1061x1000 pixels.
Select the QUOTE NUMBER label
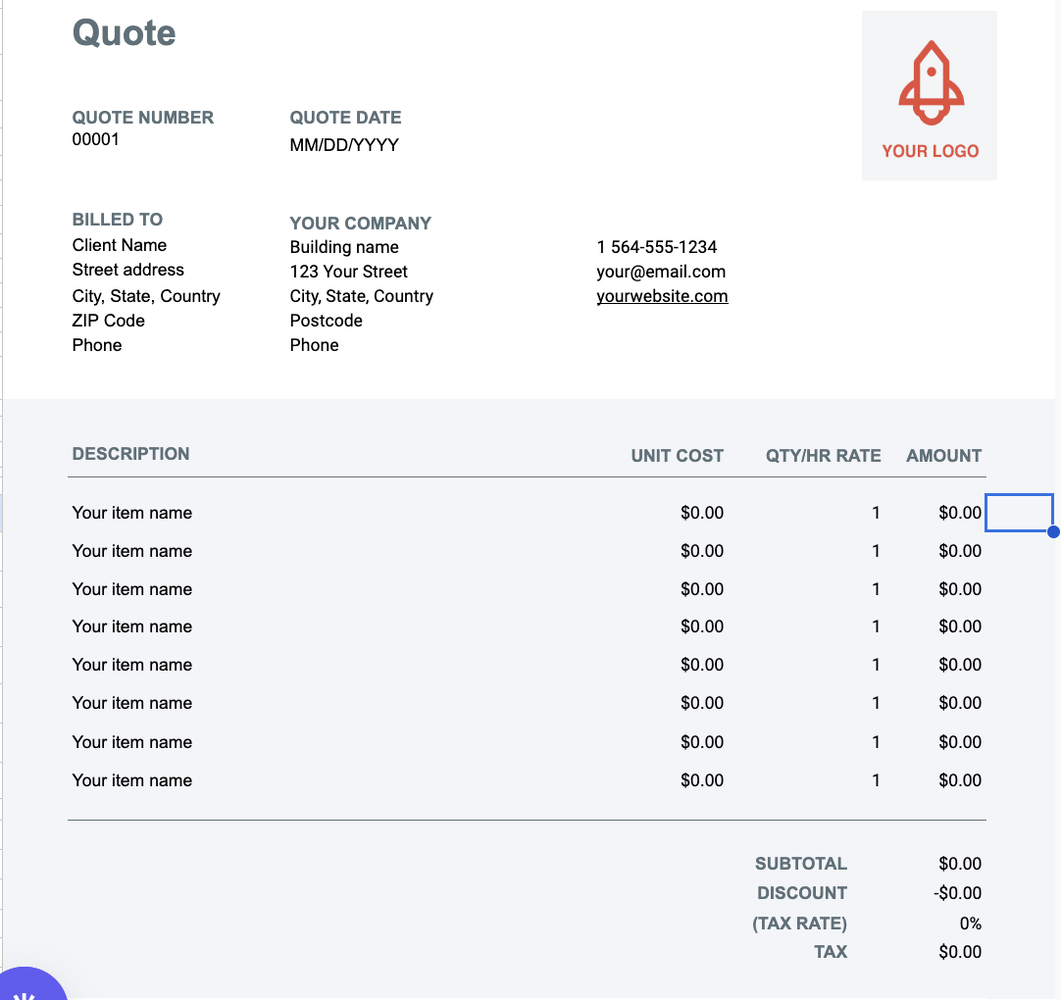pyautogui.click(x=143, y=118)
